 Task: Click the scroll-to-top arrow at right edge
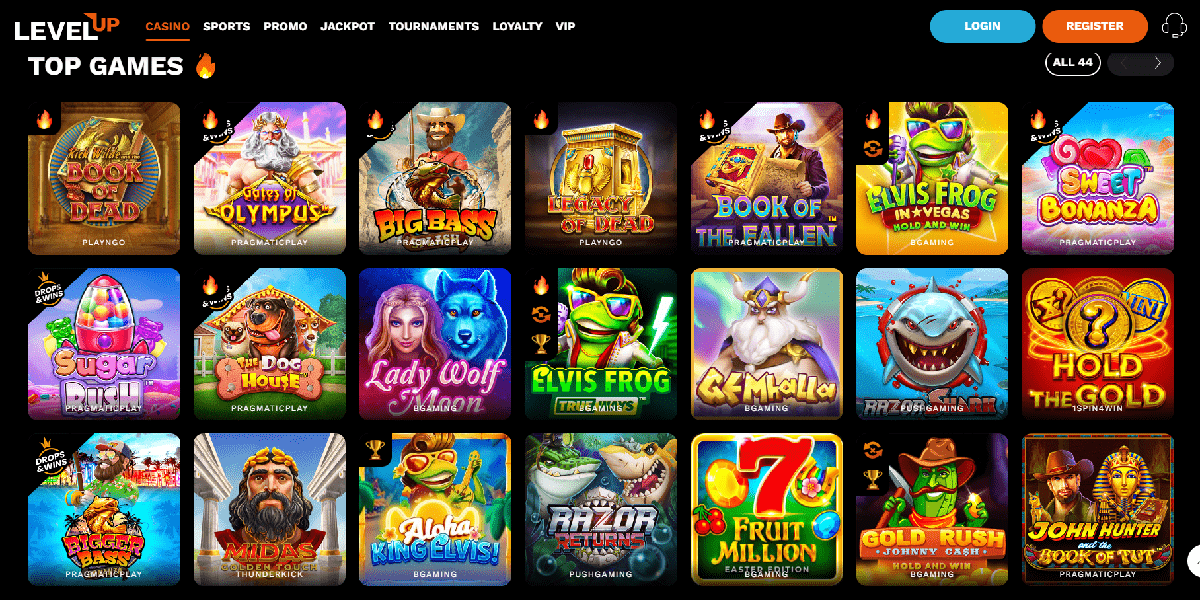coord(1194,560)
